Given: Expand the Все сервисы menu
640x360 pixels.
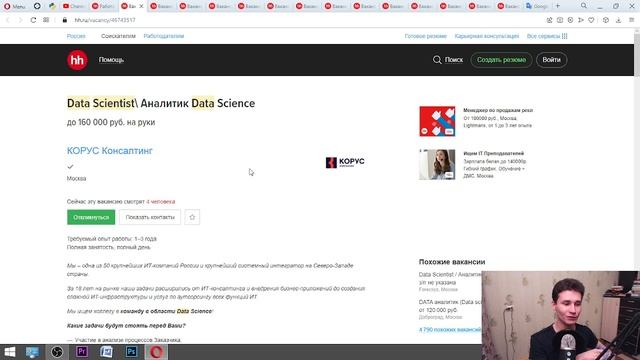Looking at the screenshot, I should [x=547, y=36].
